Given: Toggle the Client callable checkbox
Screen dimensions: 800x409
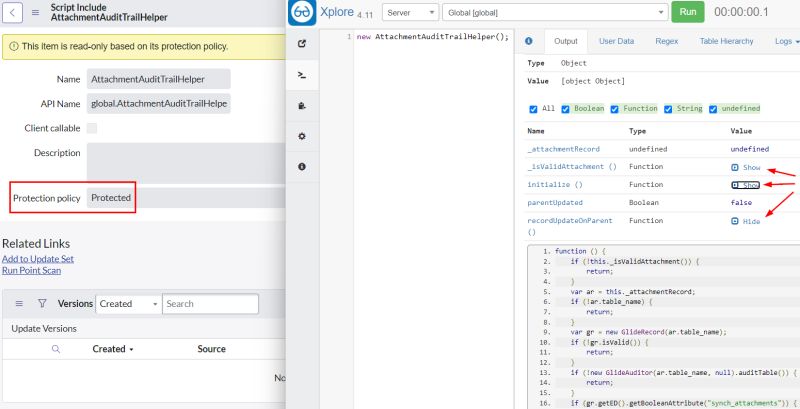Looking at the screenshot, I should (x=92, y=129).
